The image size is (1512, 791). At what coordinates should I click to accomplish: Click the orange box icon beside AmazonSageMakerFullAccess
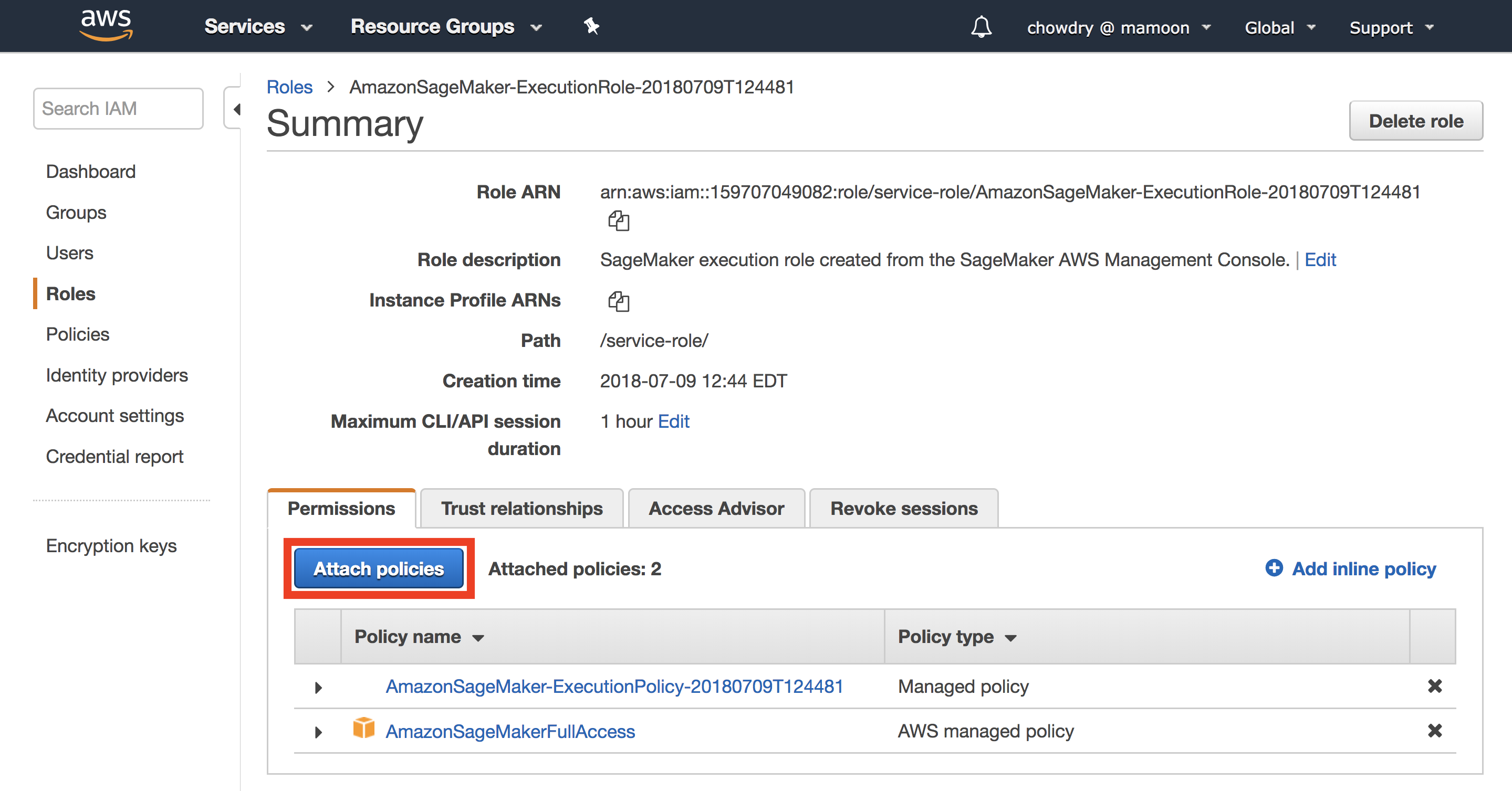[363, 727]
